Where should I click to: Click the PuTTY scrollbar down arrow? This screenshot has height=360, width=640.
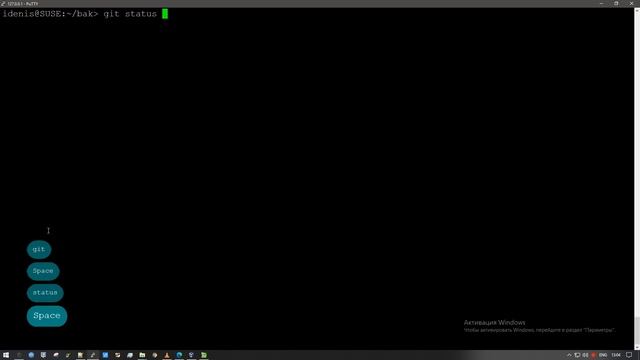tap(637, 347)
